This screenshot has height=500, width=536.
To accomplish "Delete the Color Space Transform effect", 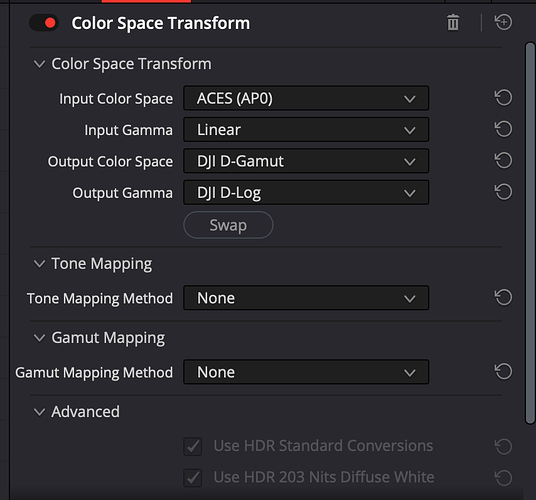I will click(453, 23).
